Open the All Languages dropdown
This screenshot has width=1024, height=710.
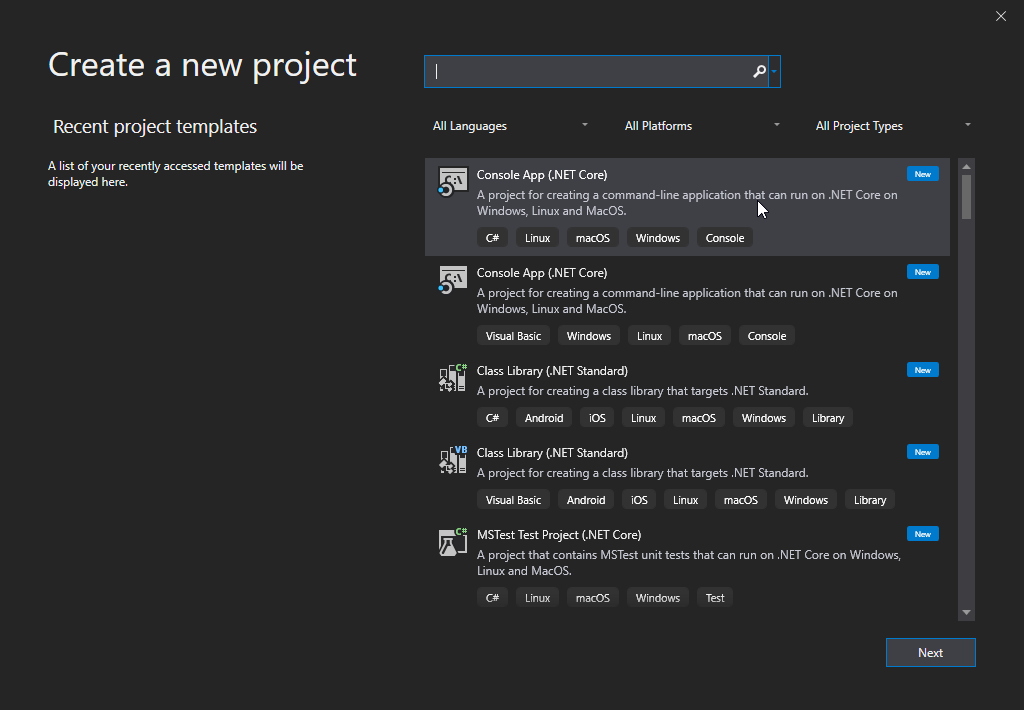coord(510,126)
